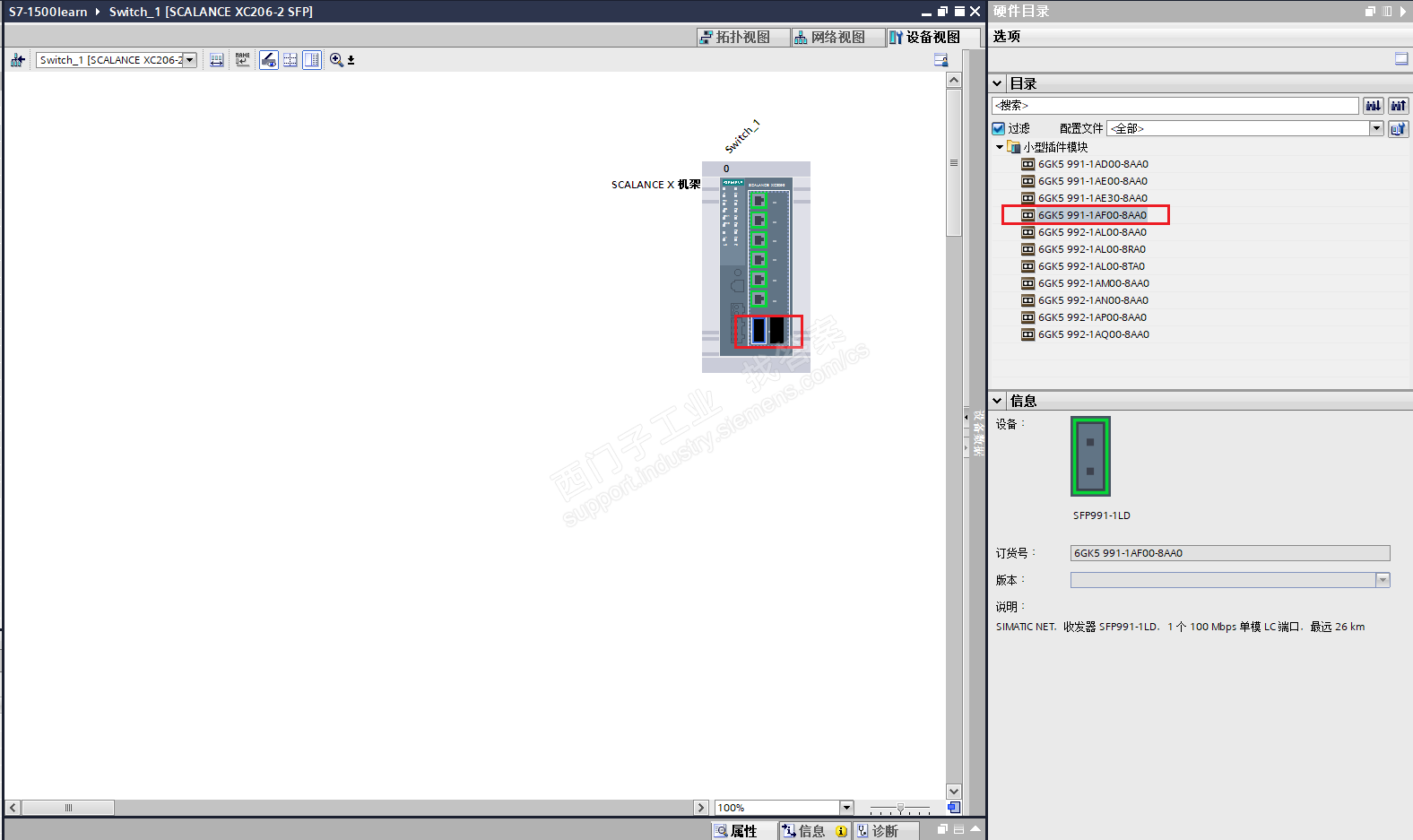Select the first SFP slot on switch
Screen dimensions: 1413x840
(x=759, y=331)
